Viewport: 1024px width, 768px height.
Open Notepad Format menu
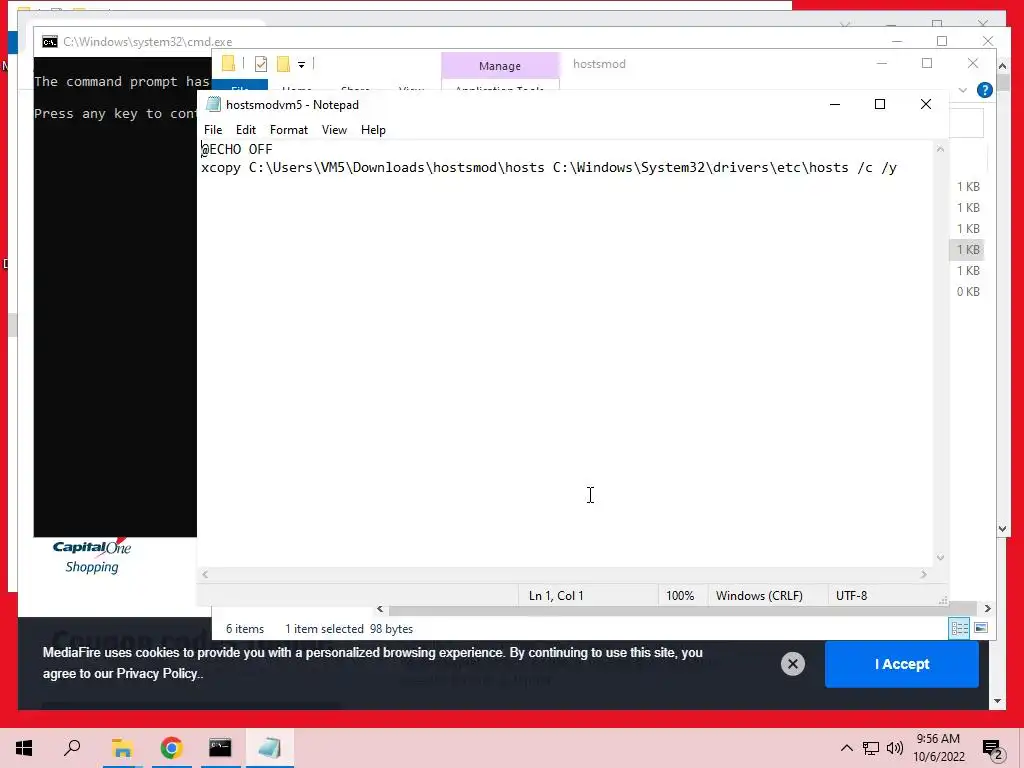[x=289, y=129]
